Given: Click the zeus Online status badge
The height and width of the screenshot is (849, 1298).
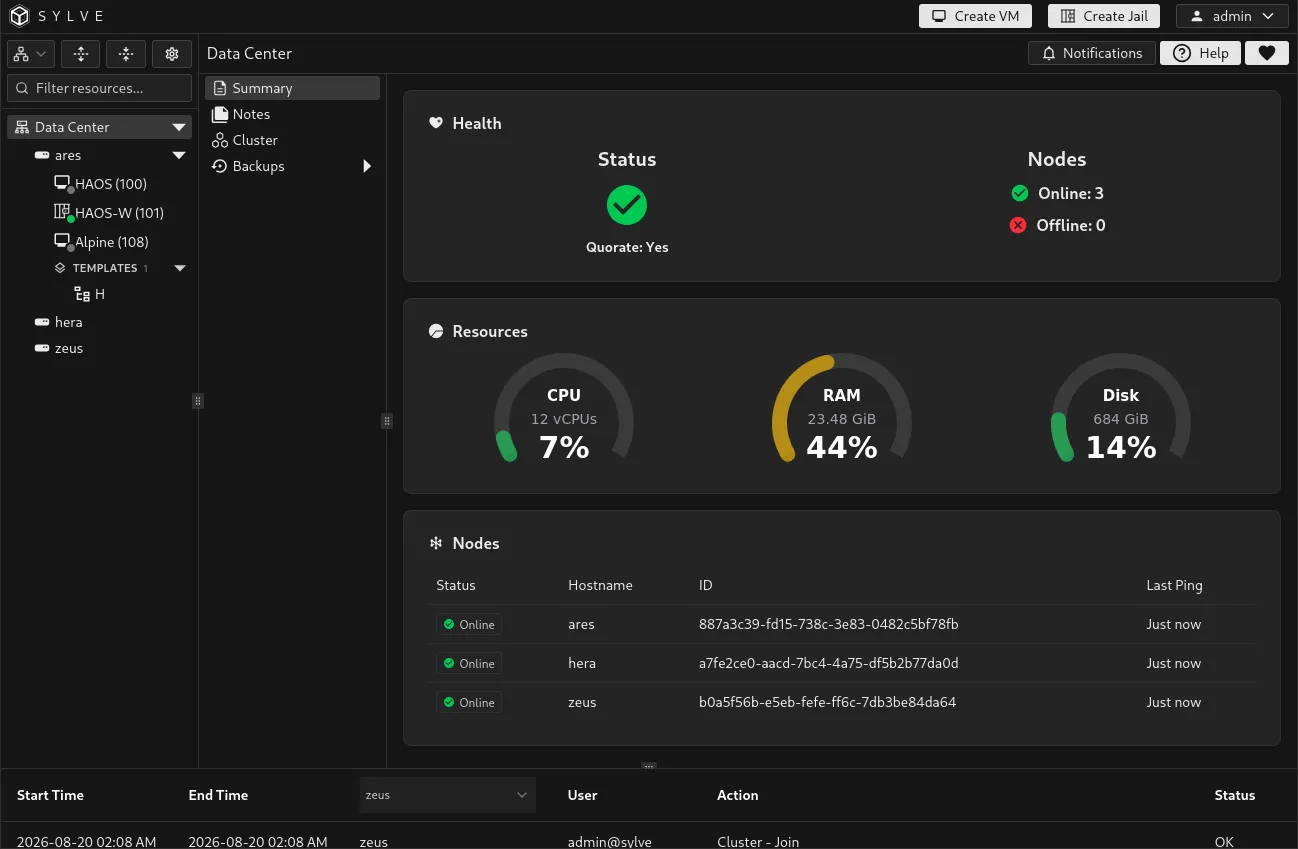Looking at the screenshot, I should (468, 702).
